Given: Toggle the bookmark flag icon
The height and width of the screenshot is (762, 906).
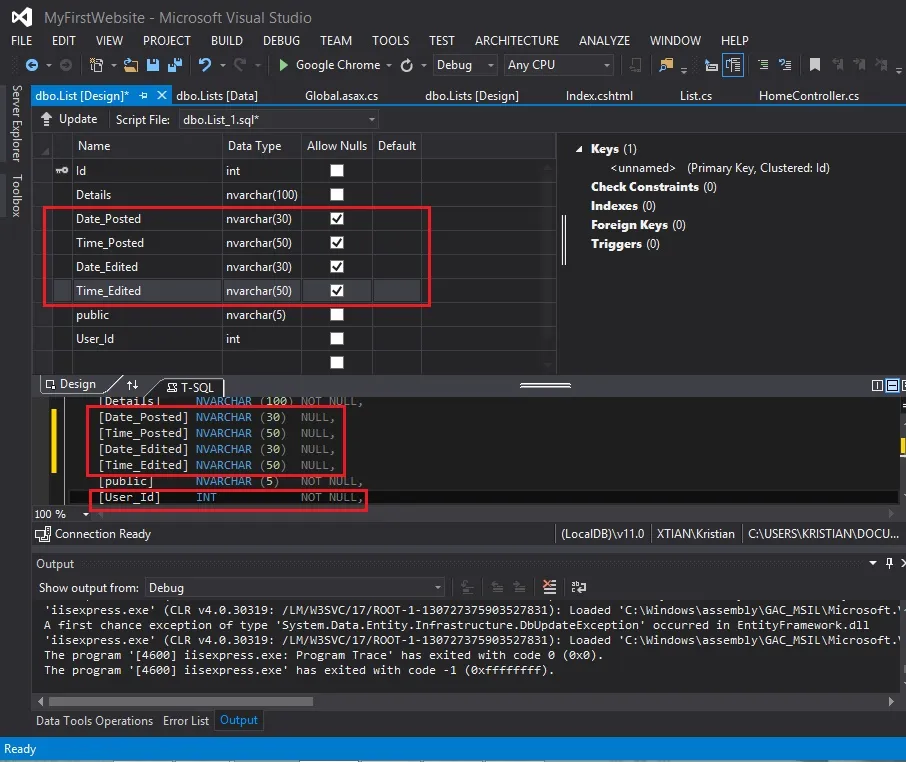Looking at the screenshot, I should [815, 65].
